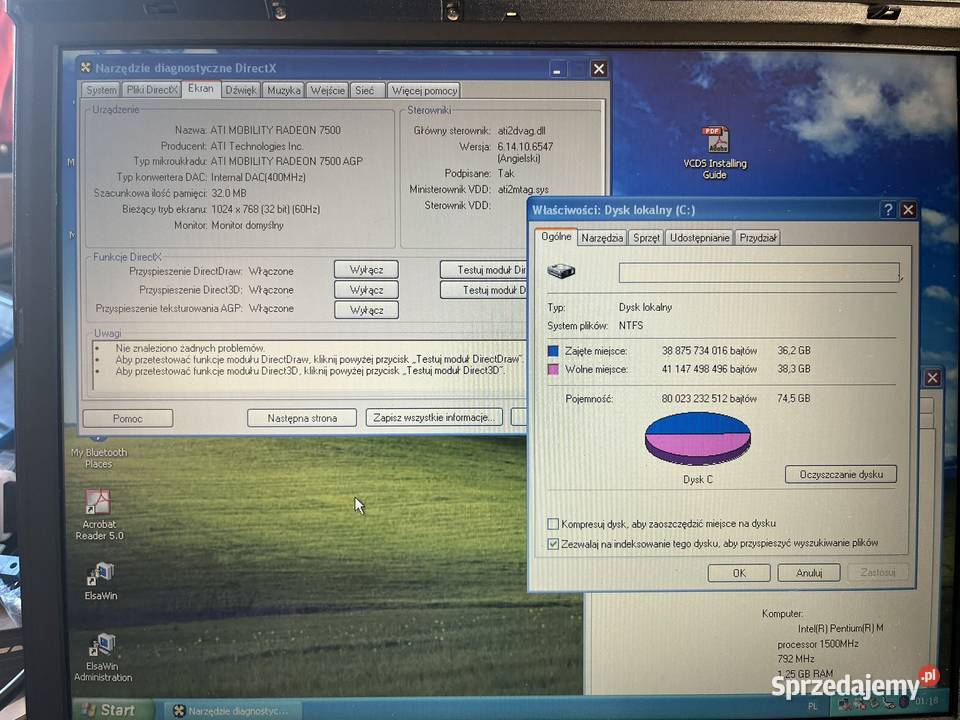Click the Nie znaleziono żadnych problemów note
The width and height of the screenshot is (960, 720).
tap(190, 348)
